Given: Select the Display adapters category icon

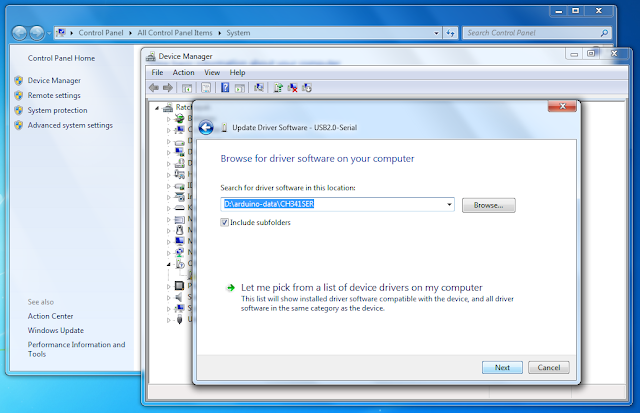Looking at the screenshot, I should 179,152.
